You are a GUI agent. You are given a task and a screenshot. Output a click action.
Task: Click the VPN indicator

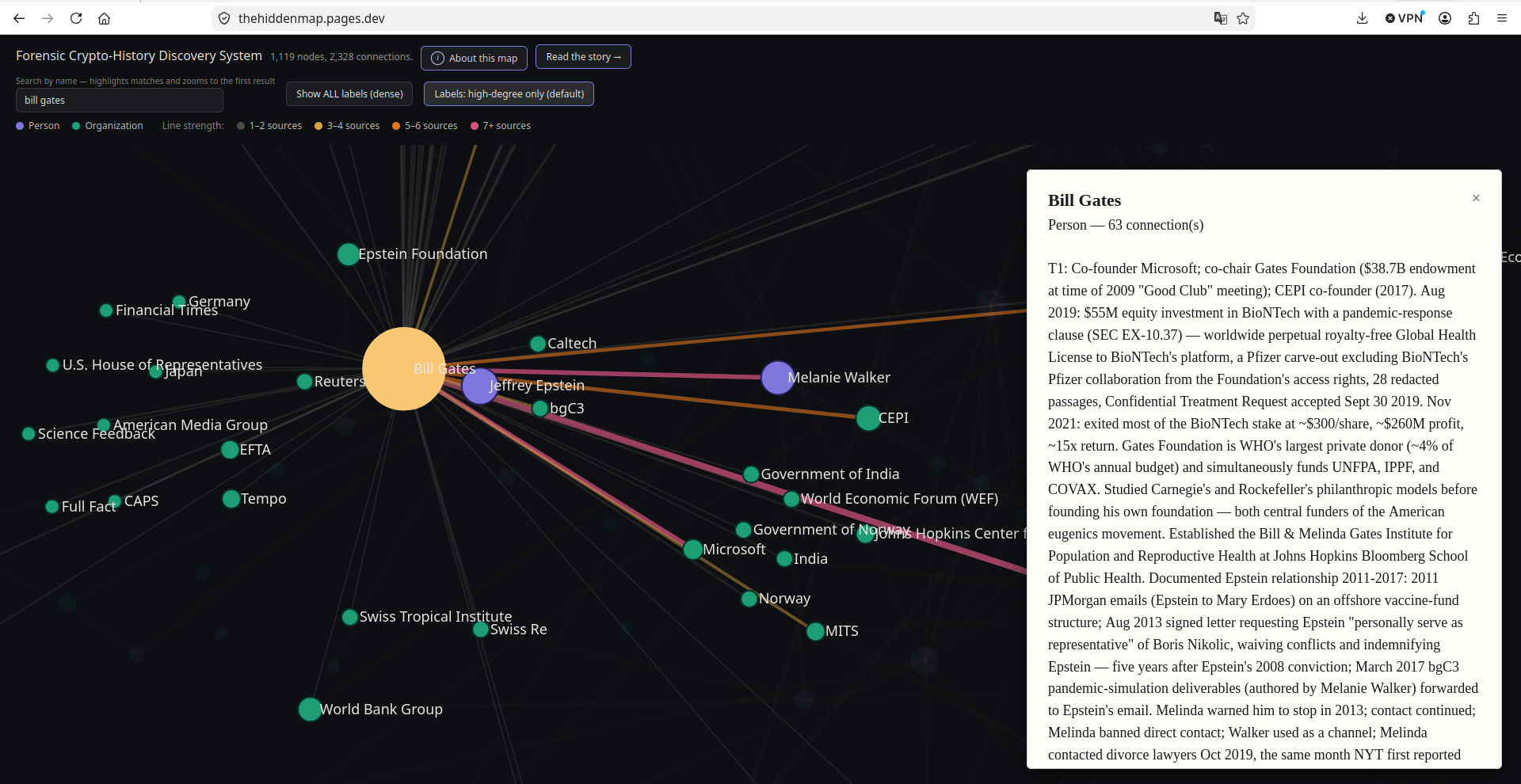pyautogui.click(x=1405, y=18)
